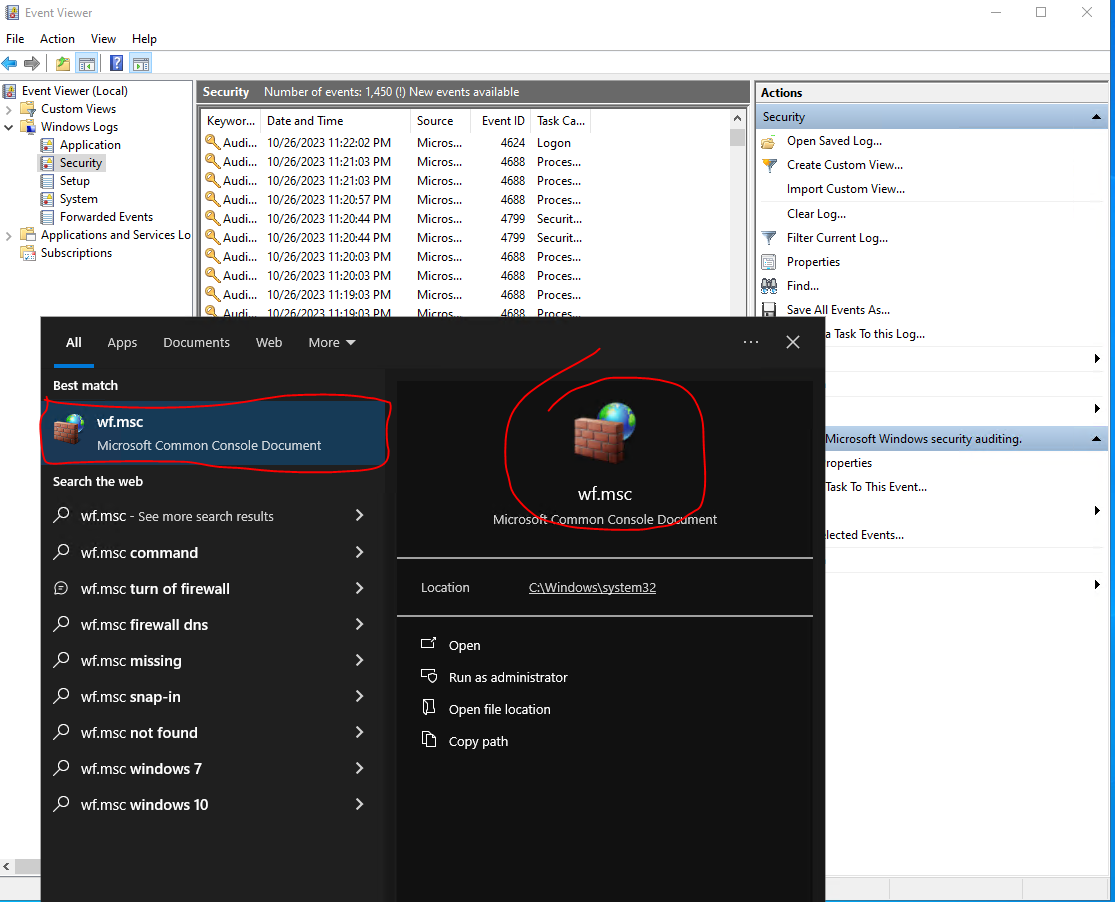The height and width of the screenshot is (902, 1115).
Task: Expand arrow for 'wf.msc turn of firewall'
Action: coord(359,588)
